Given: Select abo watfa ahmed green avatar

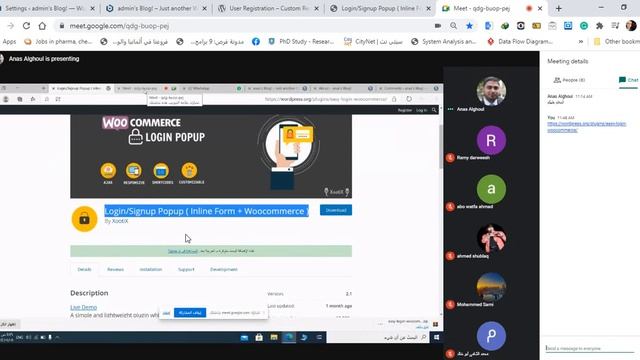Looking at the screenshot, I should coord(491,189).
